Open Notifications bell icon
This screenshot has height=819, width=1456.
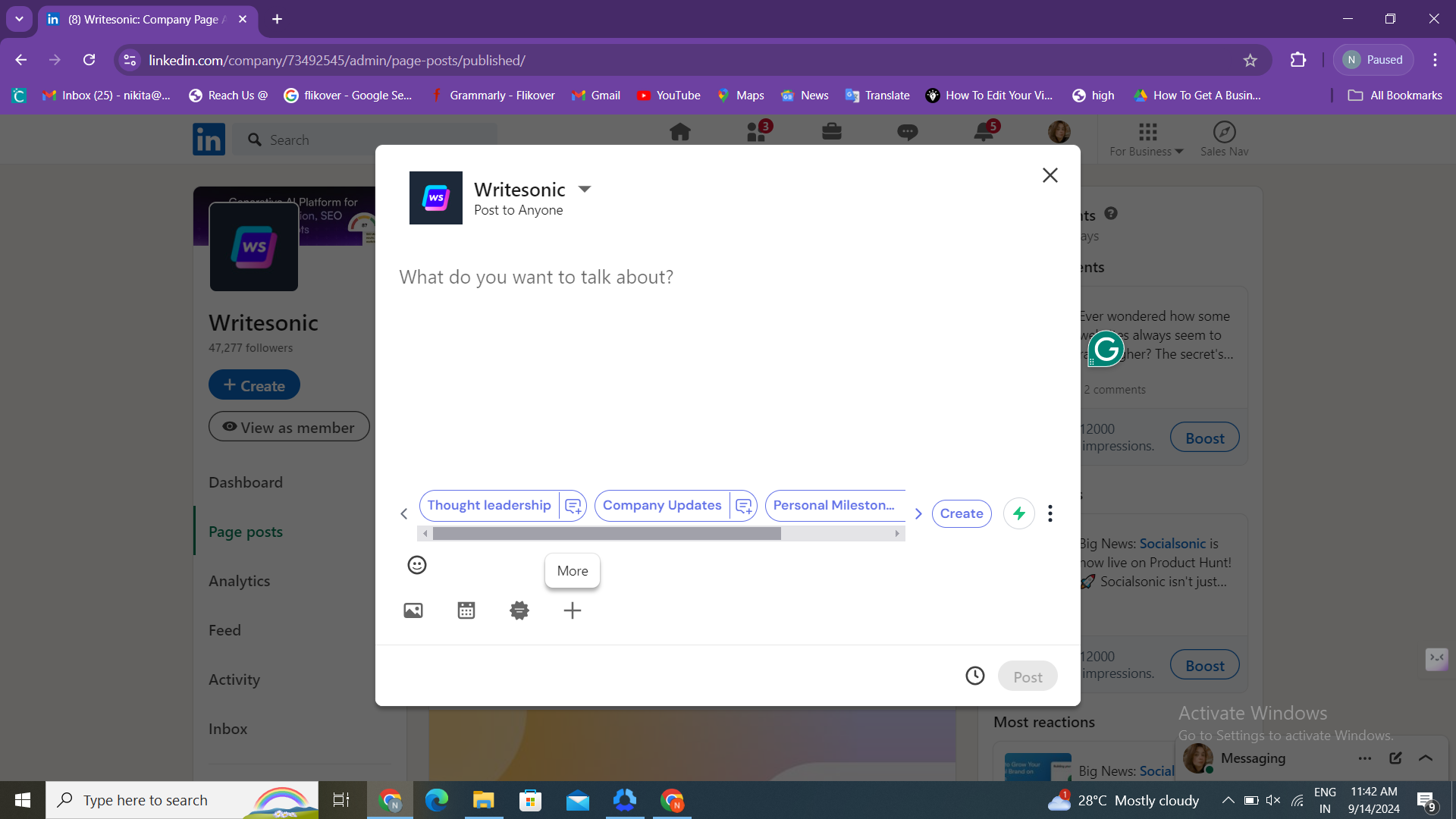click(985, 131)
